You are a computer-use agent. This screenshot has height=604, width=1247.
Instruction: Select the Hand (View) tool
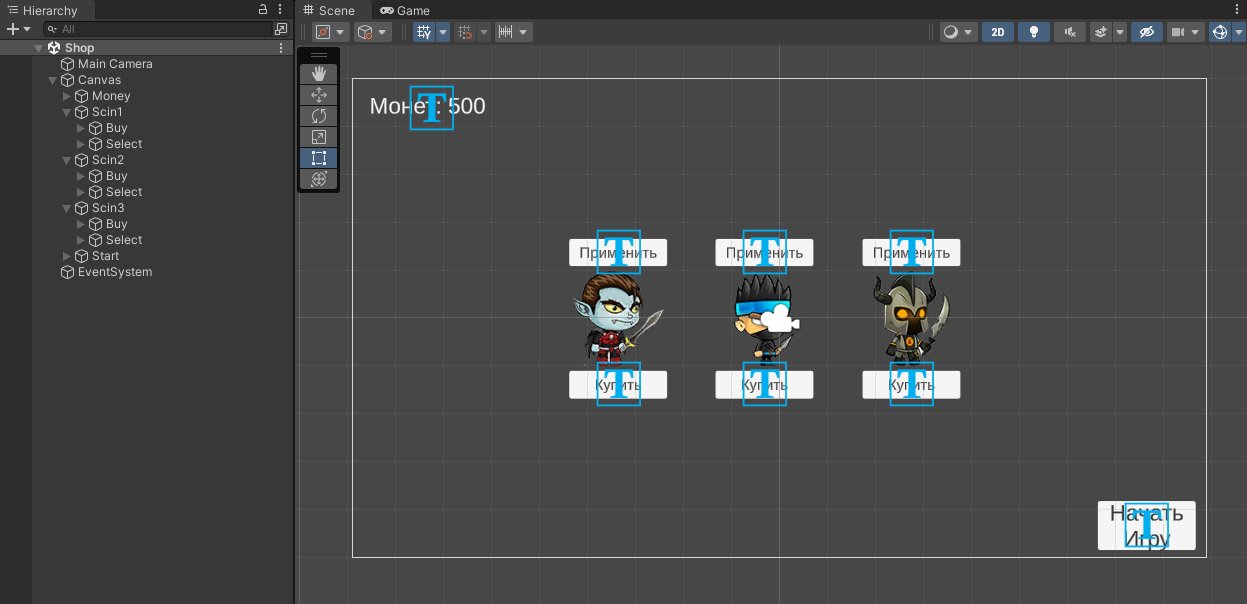coord(319,74)
